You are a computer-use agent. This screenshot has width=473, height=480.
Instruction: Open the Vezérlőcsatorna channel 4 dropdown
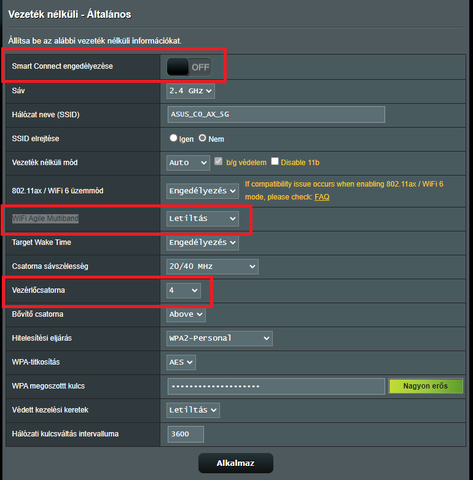click(x=183, y=290)
